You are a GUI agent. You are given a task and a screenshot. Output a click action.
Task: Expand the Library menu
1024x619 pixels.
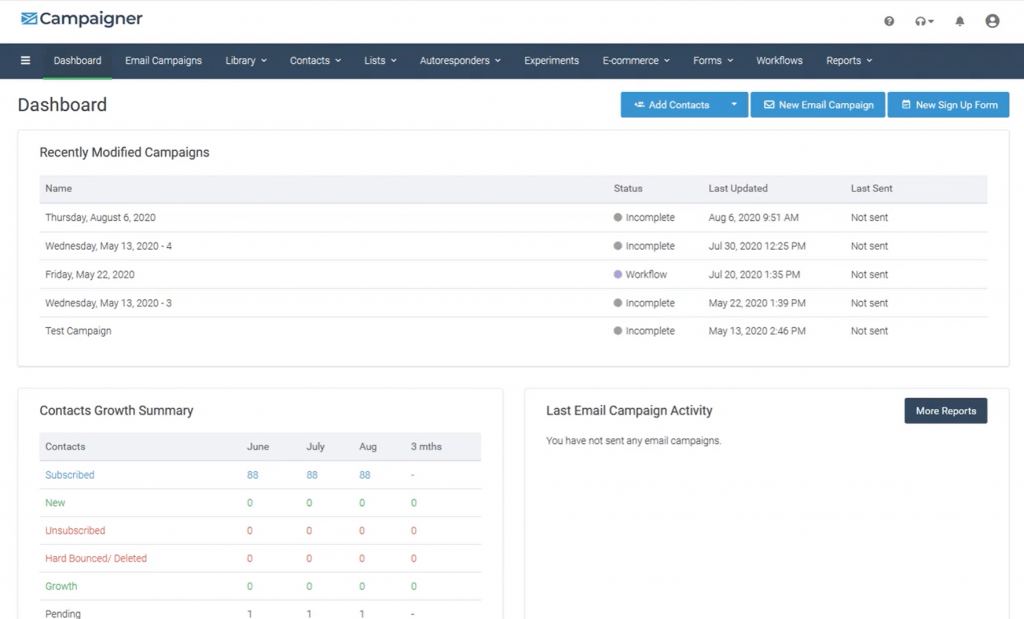pyautogui.click(x=246, y=61)
